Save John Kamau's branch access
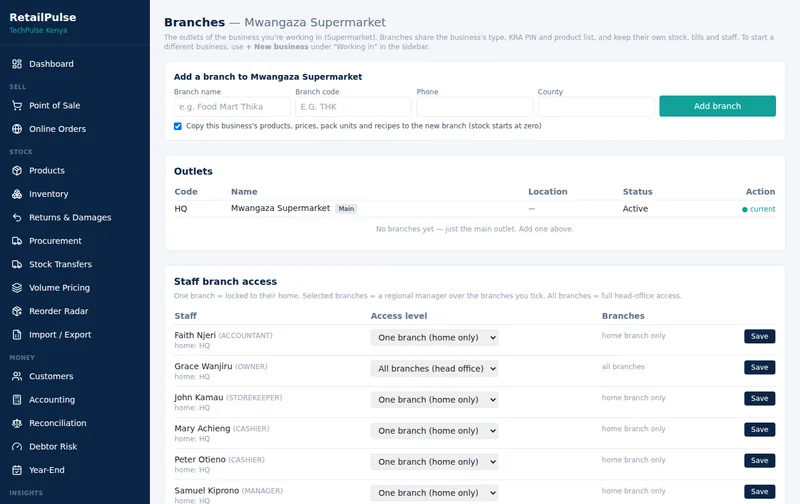 [760, 398]
